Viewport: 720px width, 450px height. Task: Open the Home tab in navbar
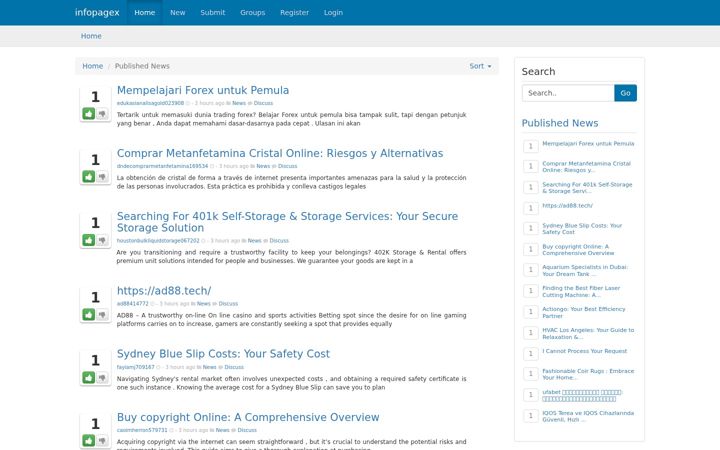pos(145,12)
